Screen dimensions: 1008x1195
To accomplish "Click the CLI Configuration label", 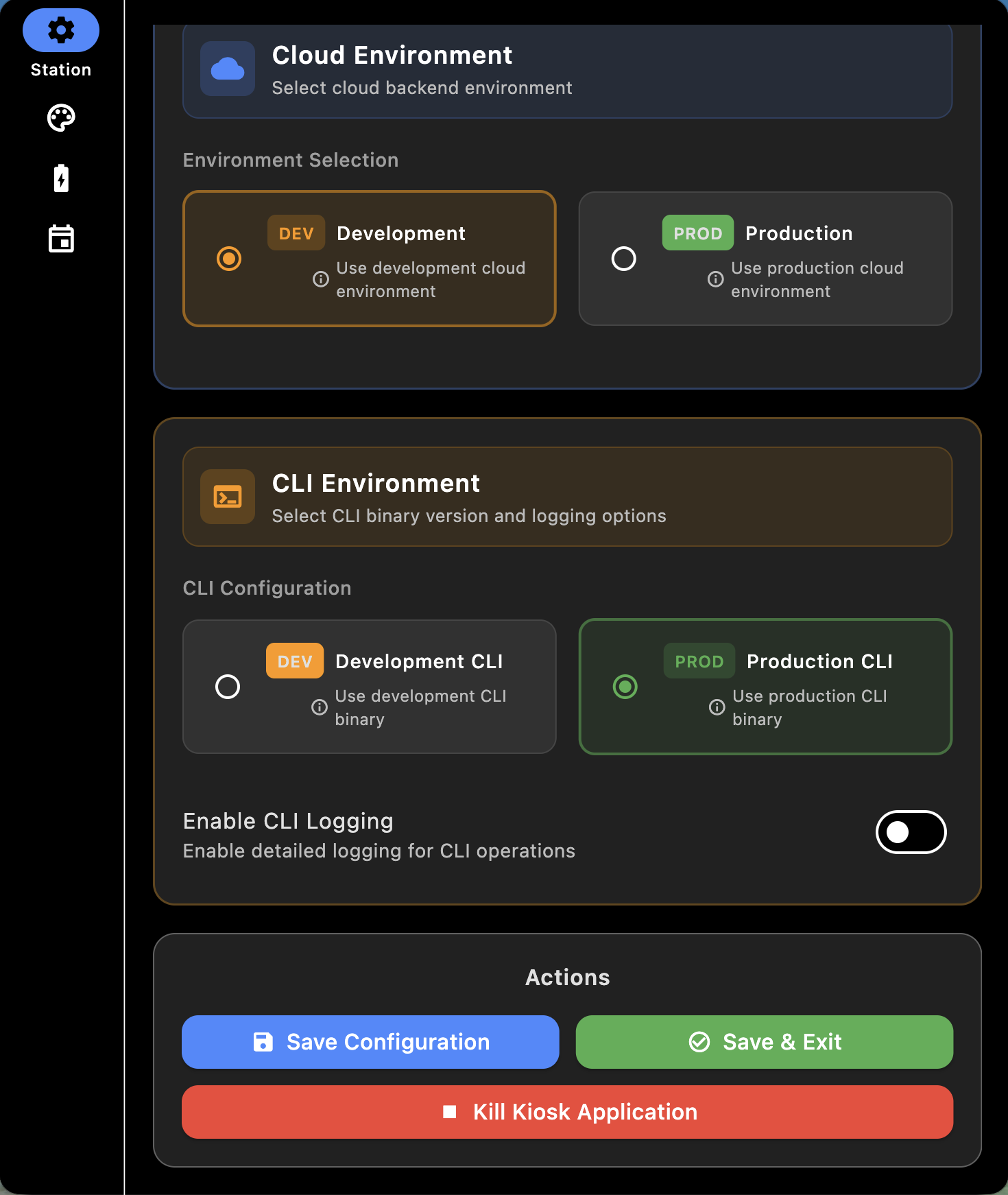I will (267, 588).
